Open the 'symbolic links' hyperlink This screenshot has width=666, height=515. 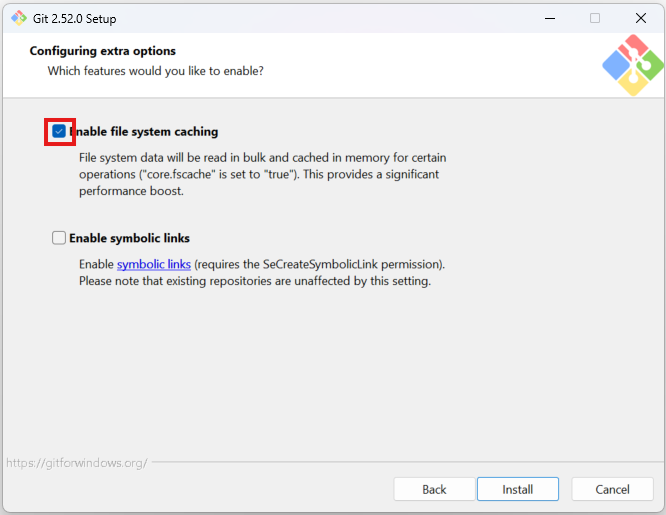point(154,264)
